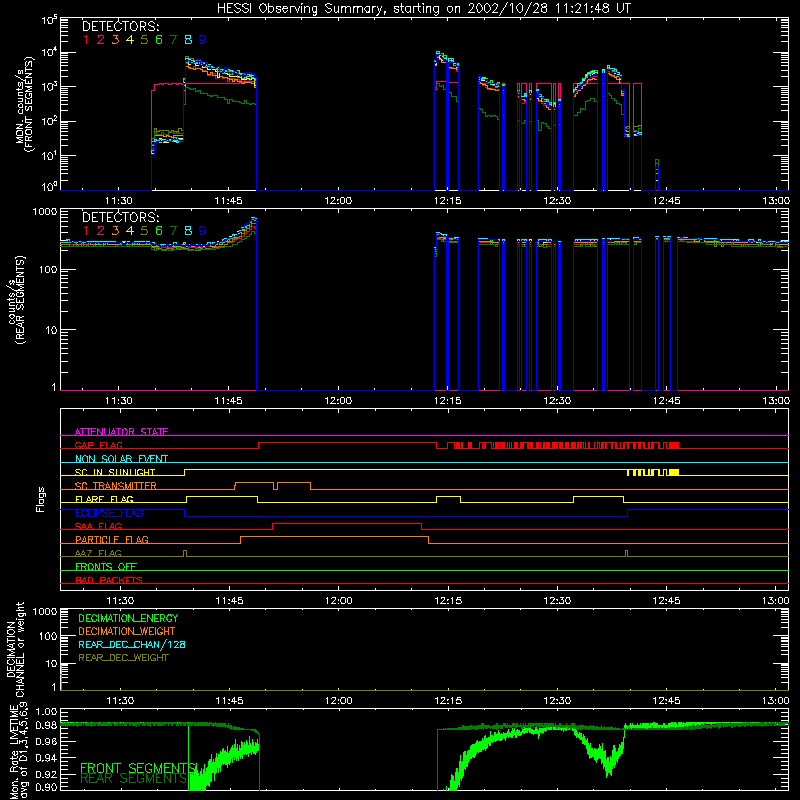Screen dimensions: 800x800
Task: Click the 13:00 time tick under the flags plot
Action: tap(776, 601)
